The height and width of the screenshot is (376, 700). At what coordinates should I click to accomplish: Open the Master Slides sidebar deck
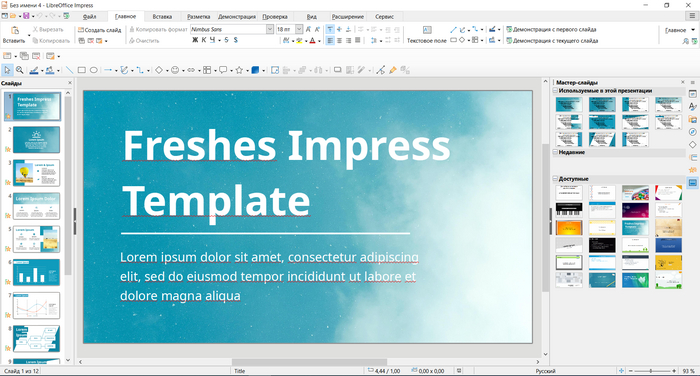click(x=692, y=183)
